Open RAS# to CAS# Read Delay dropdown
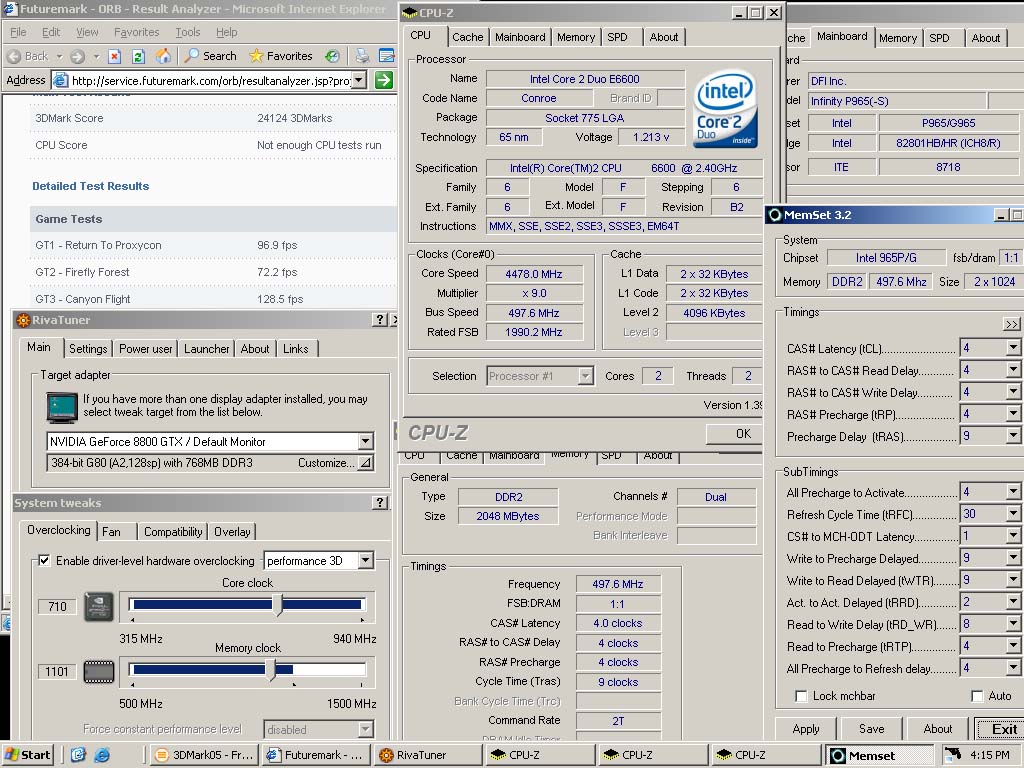Screen dimensions: 1024x768 pos(1012,370)
